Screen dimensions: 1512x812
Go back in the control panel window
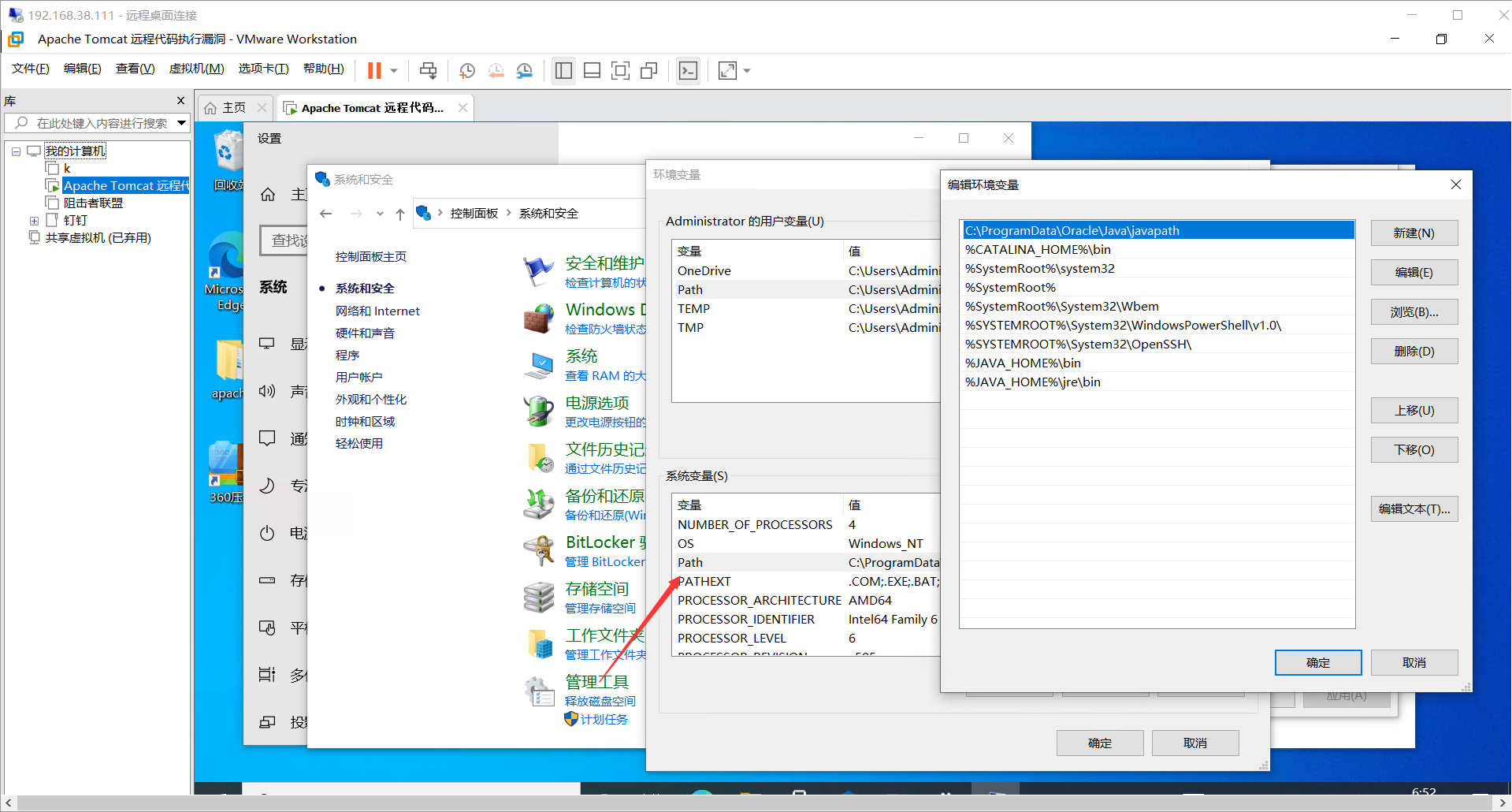[x=326, y=214]
